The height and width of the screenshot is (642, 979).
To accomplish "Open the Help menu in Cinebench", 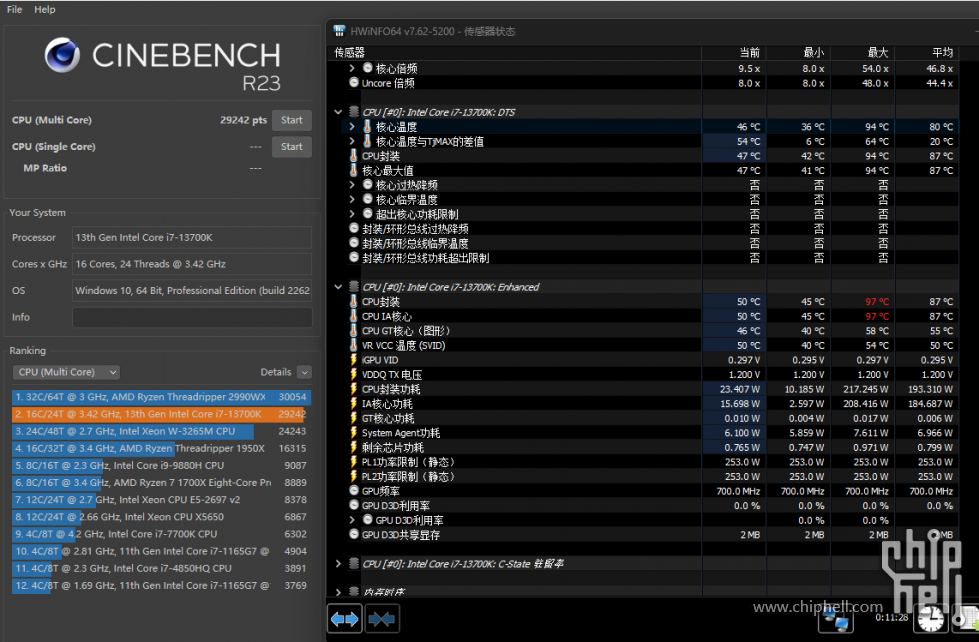I will (x=45, y=9).
